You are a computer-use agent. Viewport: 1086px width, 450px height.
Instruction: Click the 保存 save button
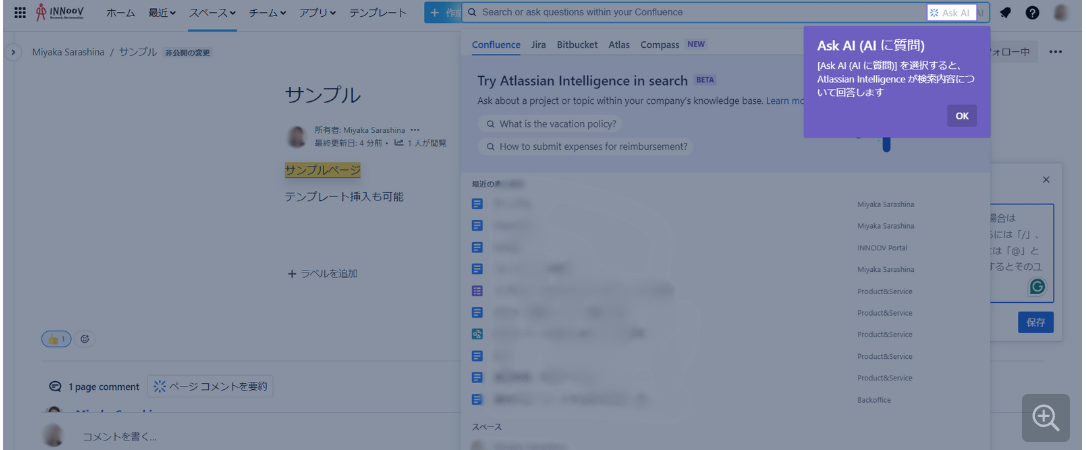point(1035,322)
